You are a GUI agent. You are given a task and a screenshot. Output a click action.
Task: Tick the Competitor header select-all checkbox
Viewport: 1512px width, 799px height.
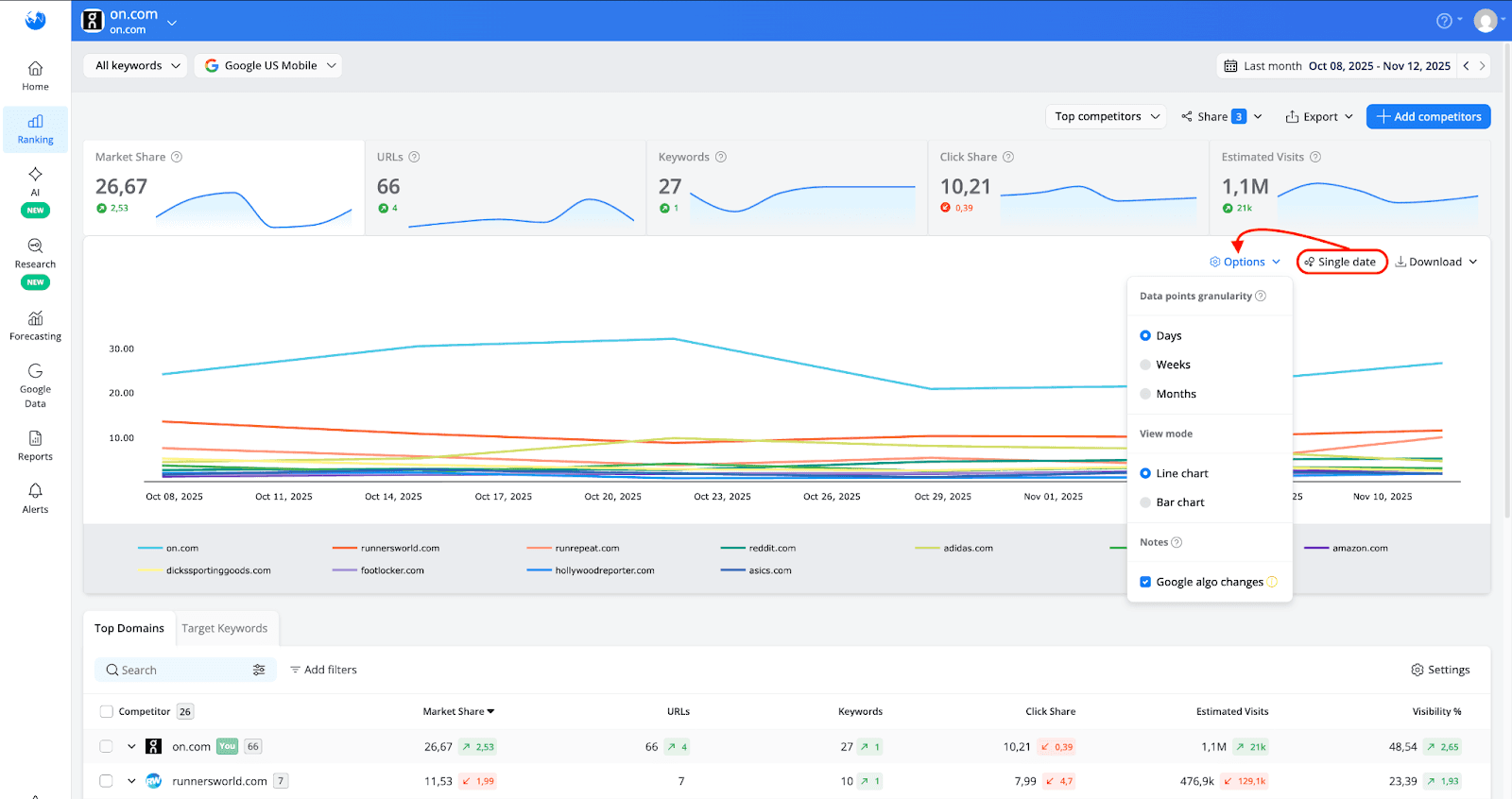coord(107,711)
